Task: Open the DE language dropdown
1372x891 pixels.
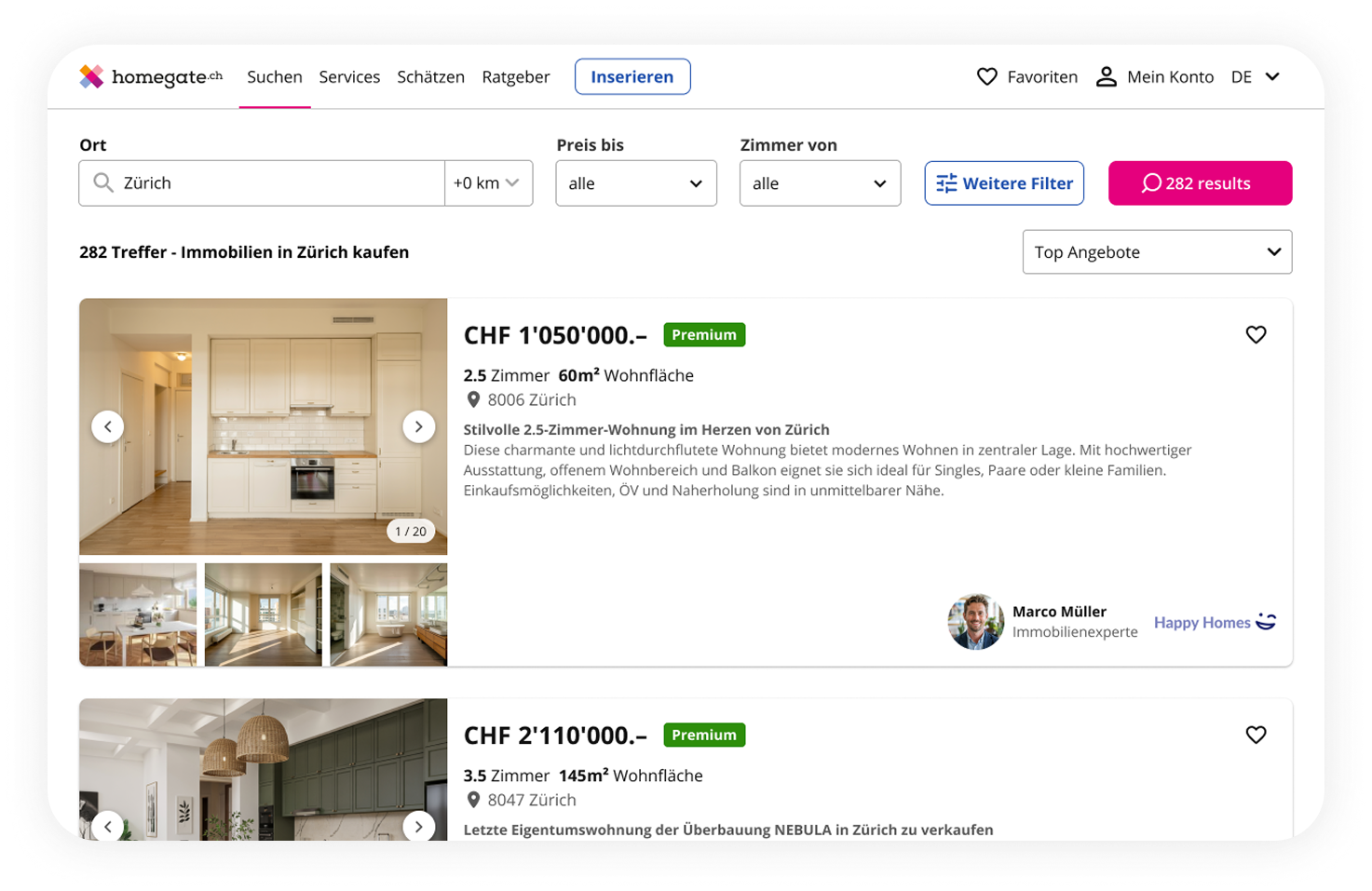Action: point(1256,76)
